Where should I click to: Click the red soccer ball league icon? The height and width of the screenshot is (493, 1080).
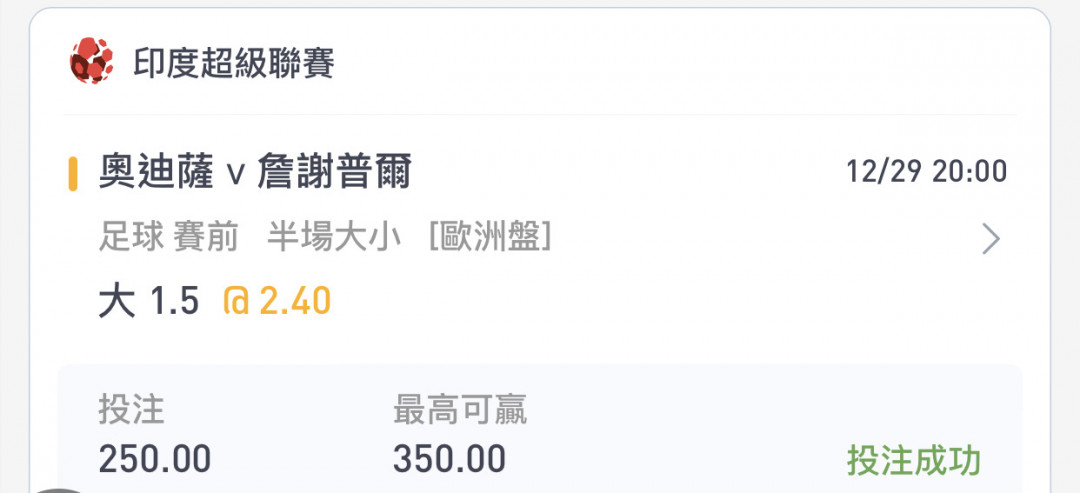tap(91, 61)
